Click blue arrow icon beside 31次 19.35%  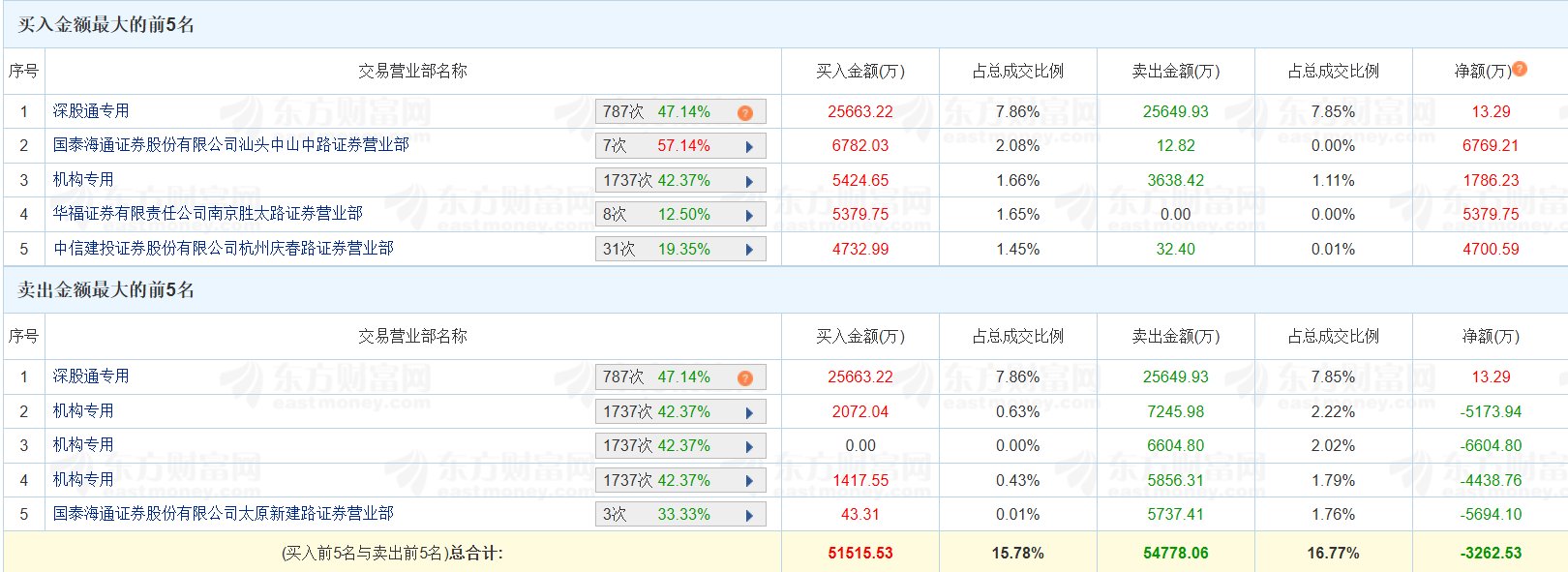pos(749,250)
